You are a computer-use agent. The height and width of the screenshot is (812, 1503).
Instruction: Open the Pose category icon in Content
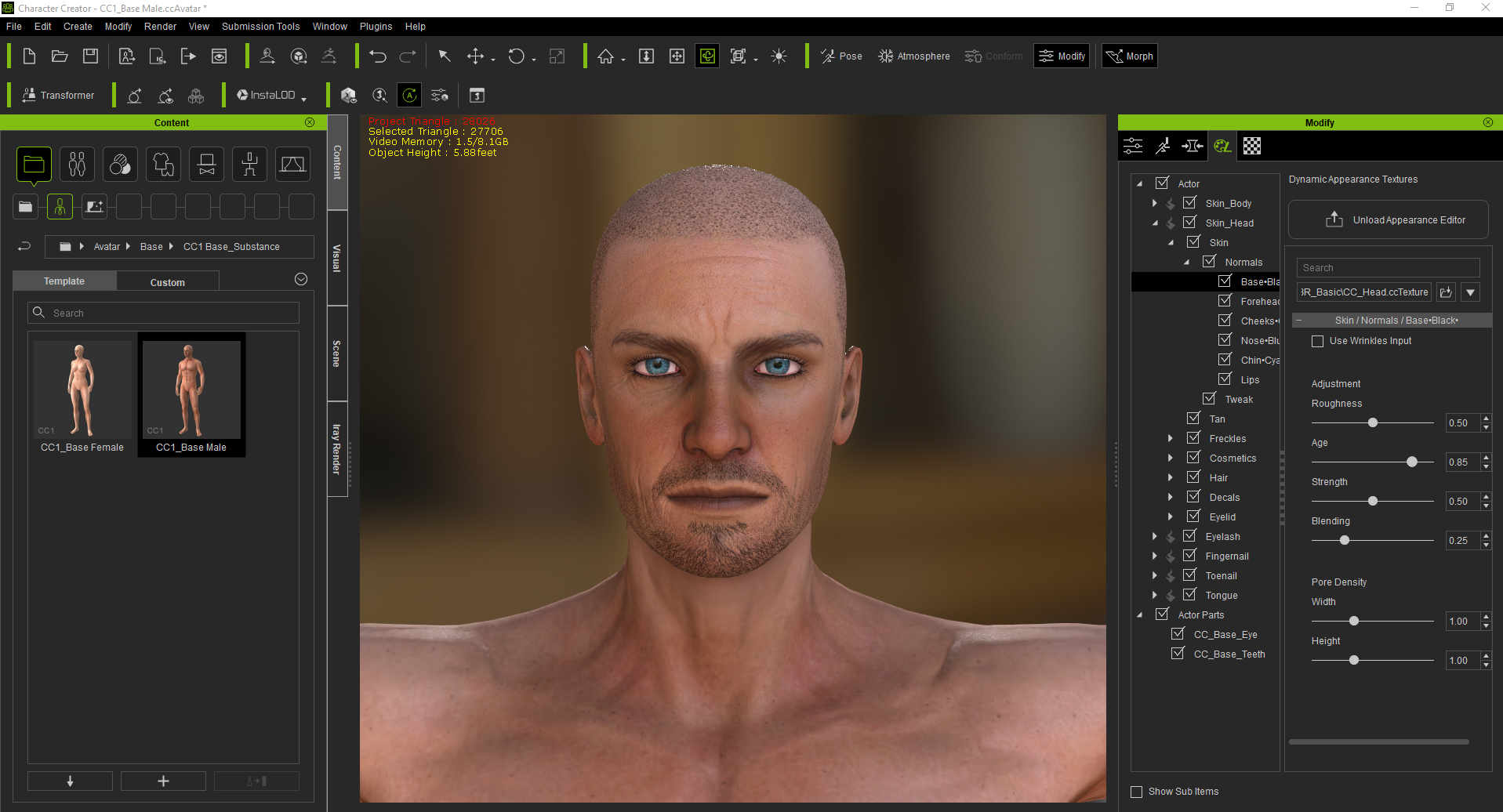pos(250,165)
